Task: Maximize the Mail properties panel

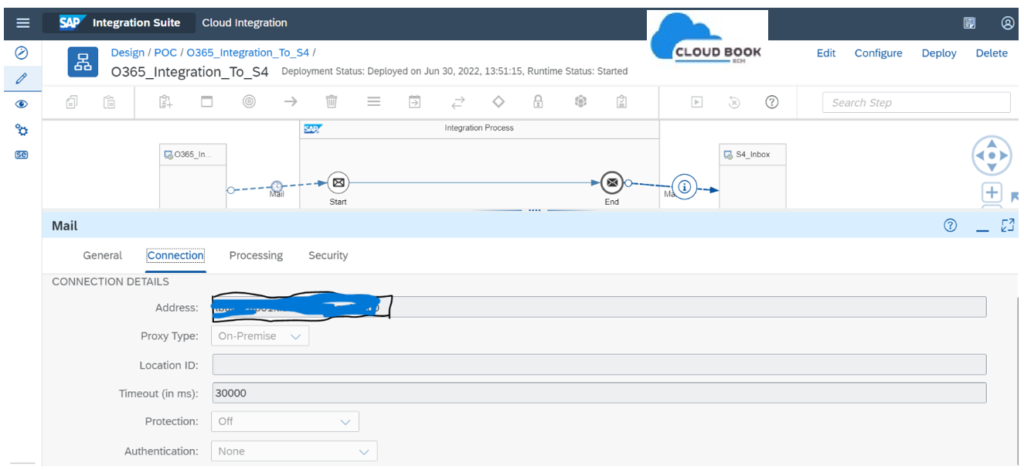Action: tap(1008, 226)
